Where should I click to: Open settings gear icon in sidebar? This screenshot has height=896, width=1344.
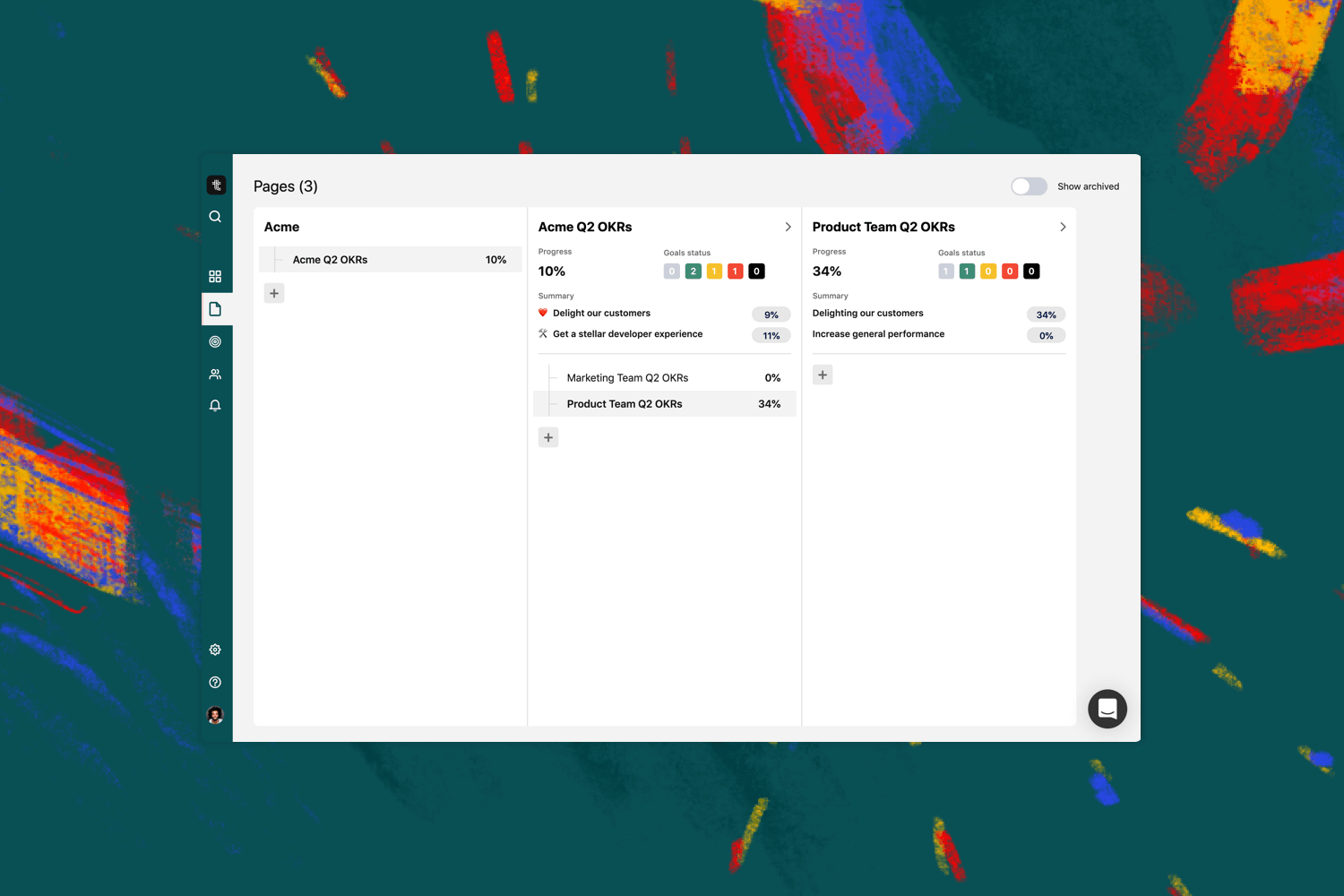(215, 650)
